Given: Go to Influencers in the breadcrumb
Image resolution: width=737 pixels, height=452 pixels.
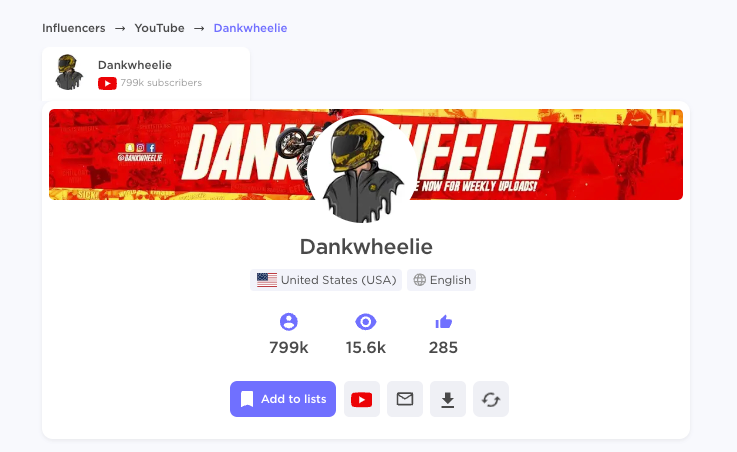Looking at the screenshot, I should tap(74, 28).
